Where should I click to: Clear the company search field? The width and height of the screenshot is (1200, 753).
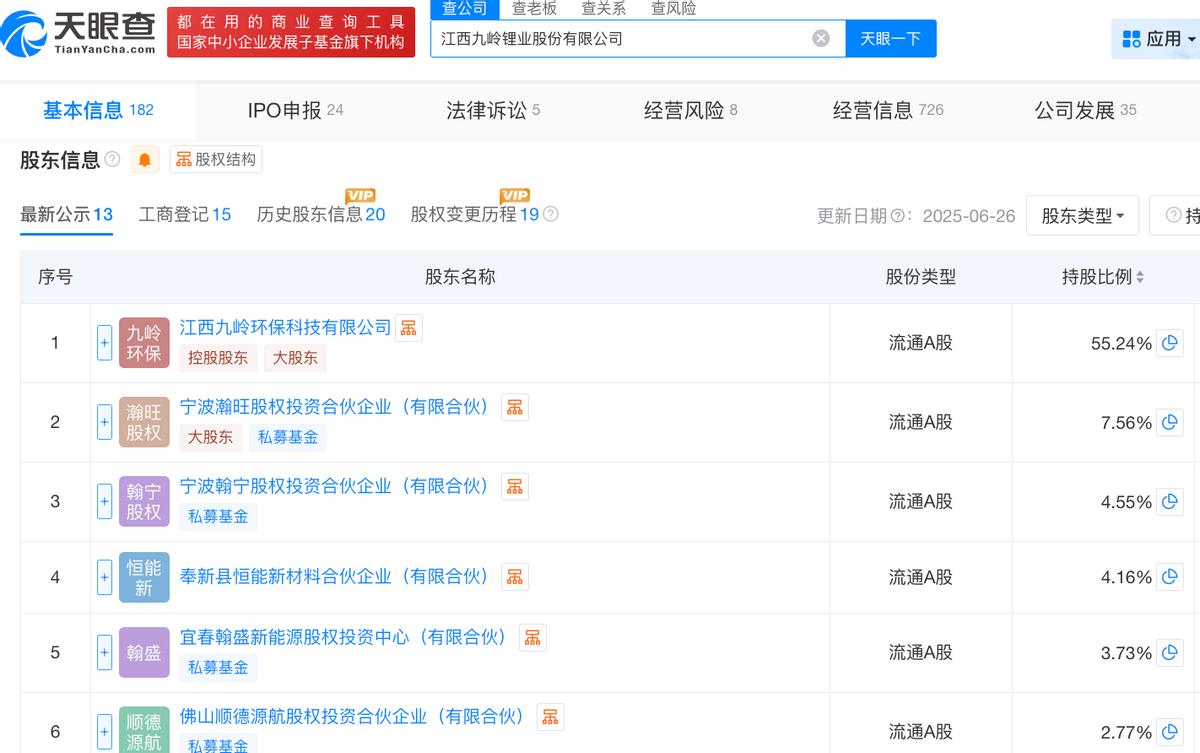coord(821,38)
